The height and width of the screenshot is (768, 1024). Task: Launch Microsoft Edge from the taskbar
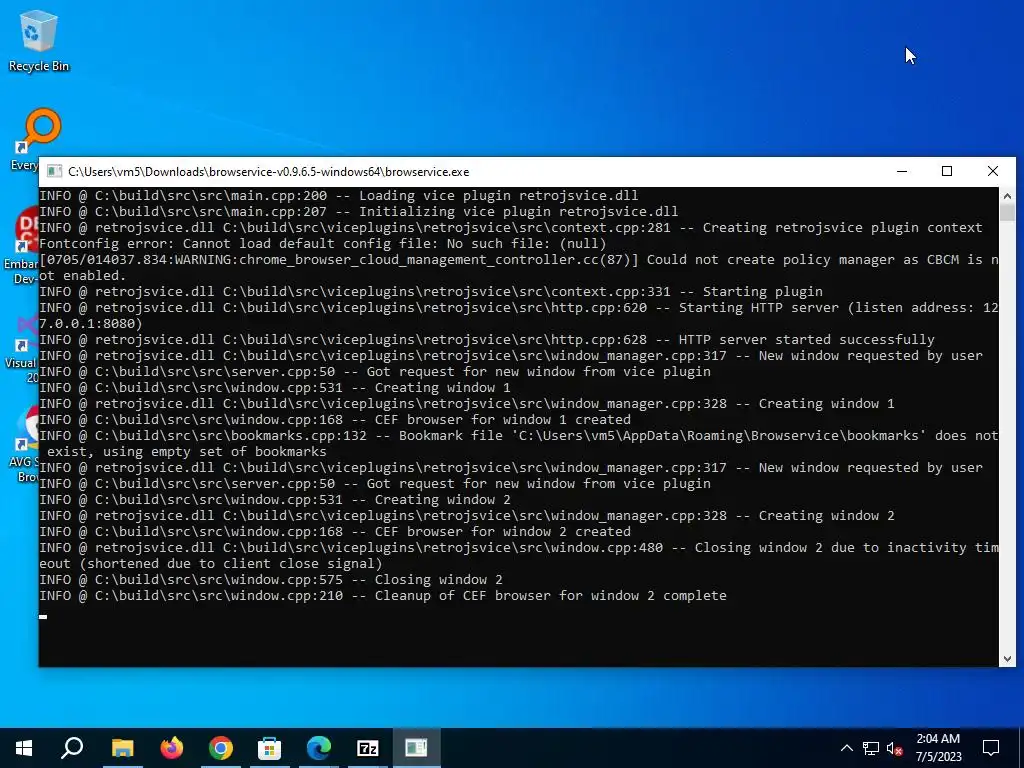pos(319,748)
